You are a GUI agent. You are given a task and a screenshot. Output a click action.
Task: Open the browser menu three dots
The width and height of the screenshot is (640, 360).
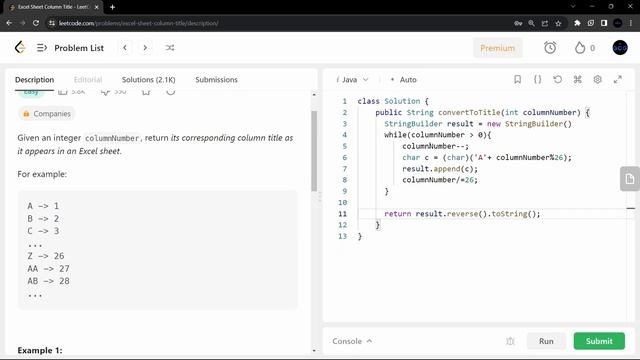point(631,23)
